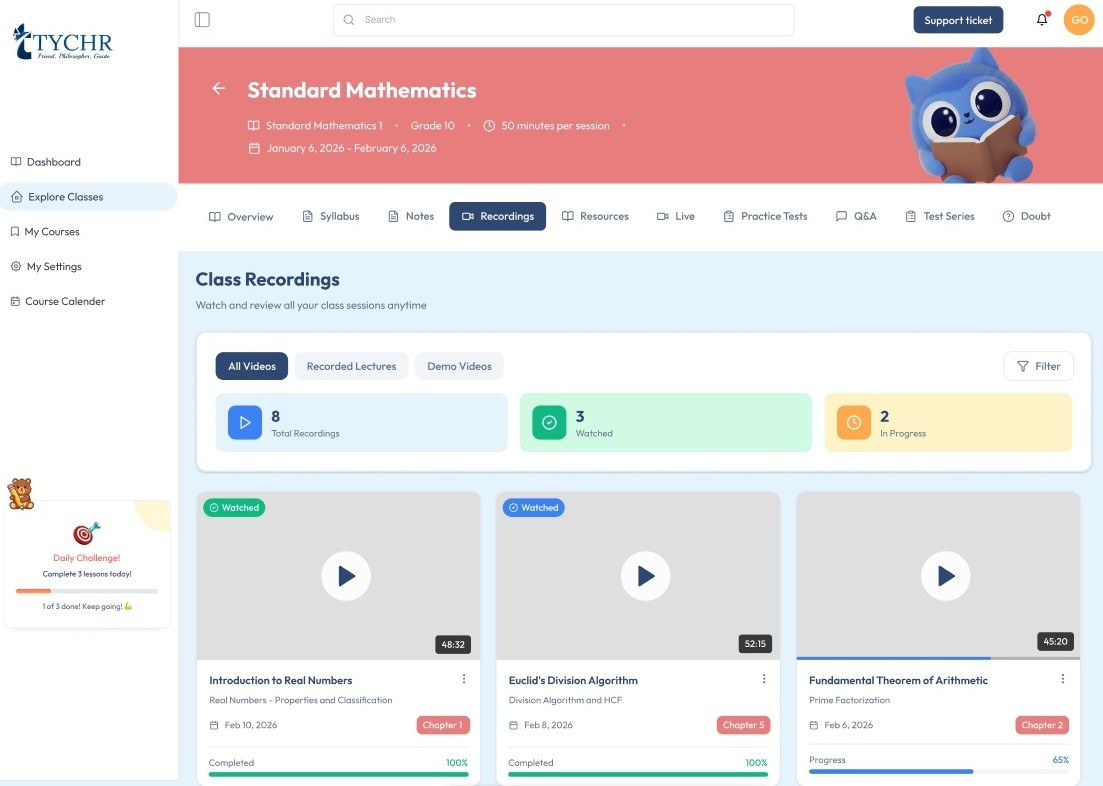The height and width of the screenshot is (786, 1103).
Task: Toggle the sidebar collapse icon
Action: [202, 20]
